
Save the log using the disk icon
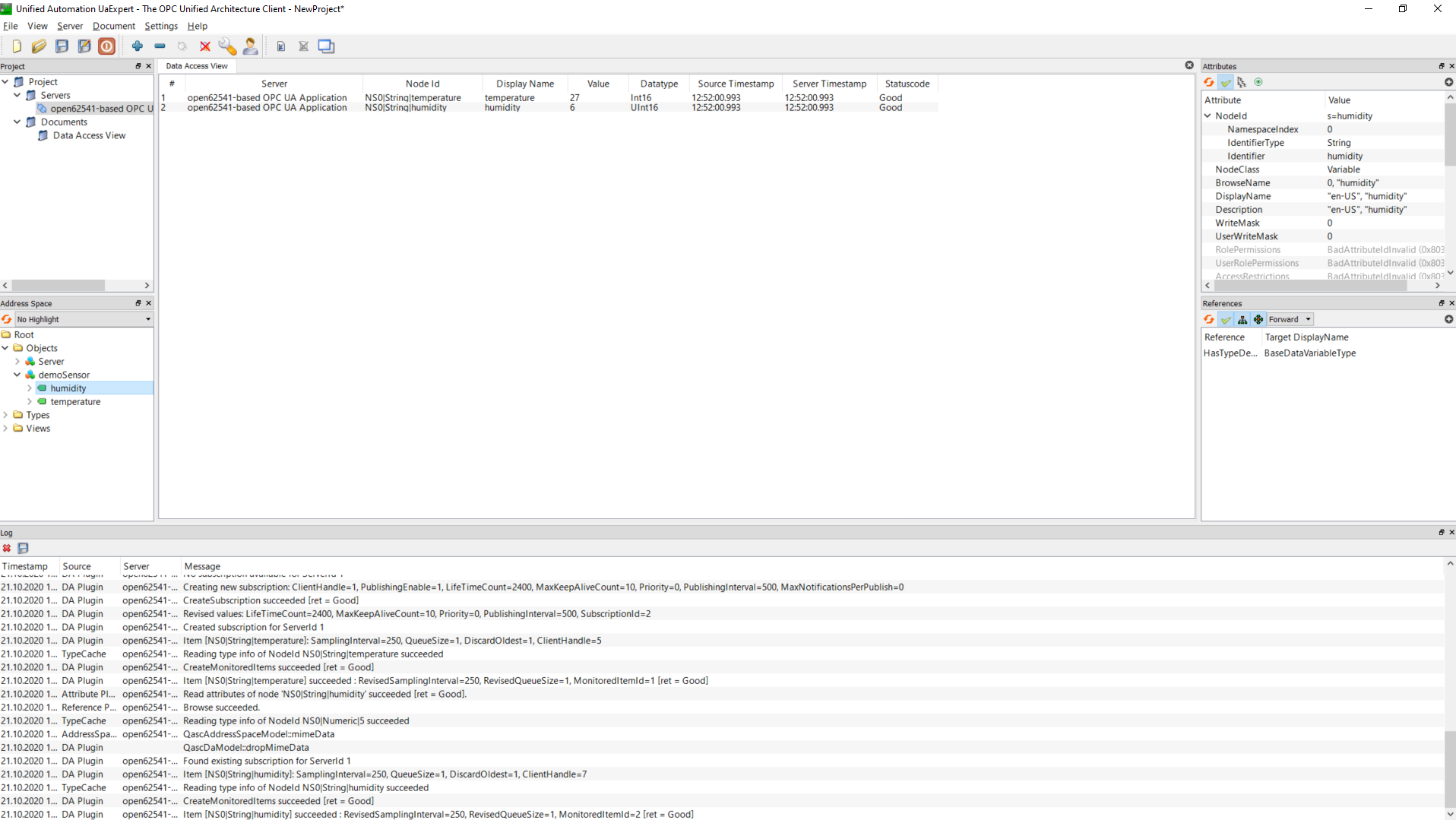coord(23,548)
